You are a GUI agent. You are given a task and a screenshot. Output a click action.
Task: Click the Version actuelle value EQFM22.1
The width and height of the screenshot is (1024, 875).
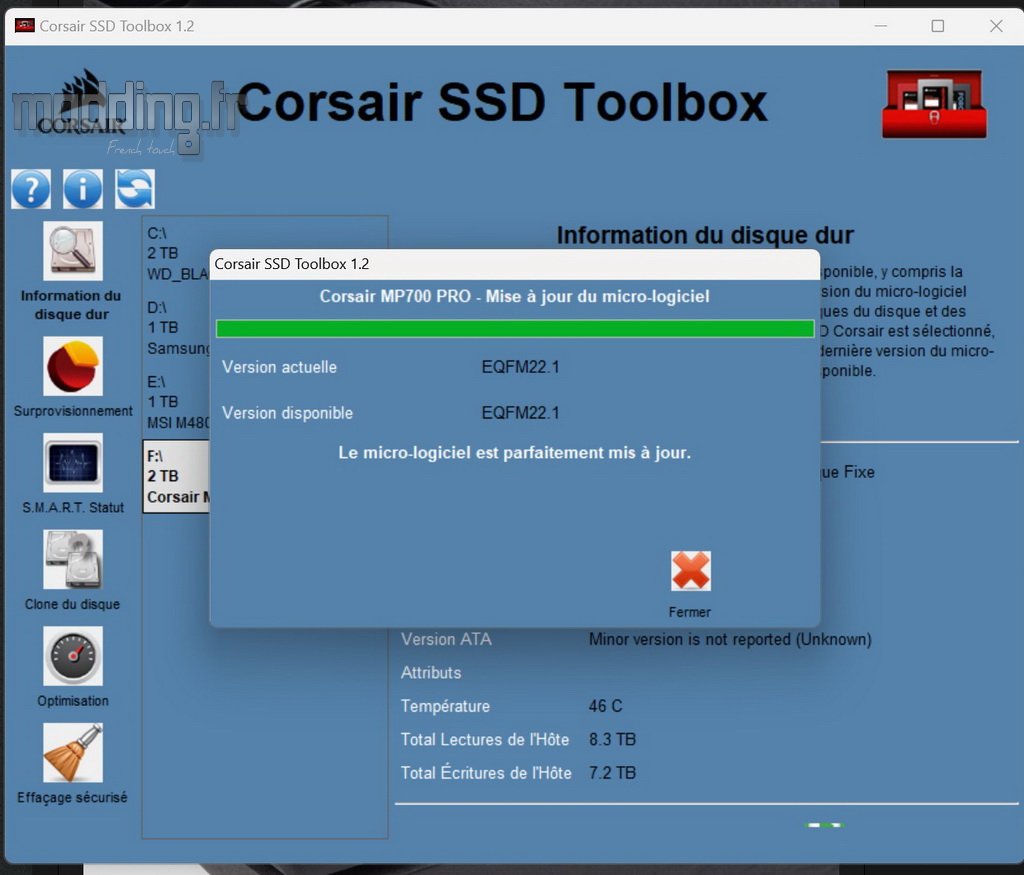click(520, 367)
